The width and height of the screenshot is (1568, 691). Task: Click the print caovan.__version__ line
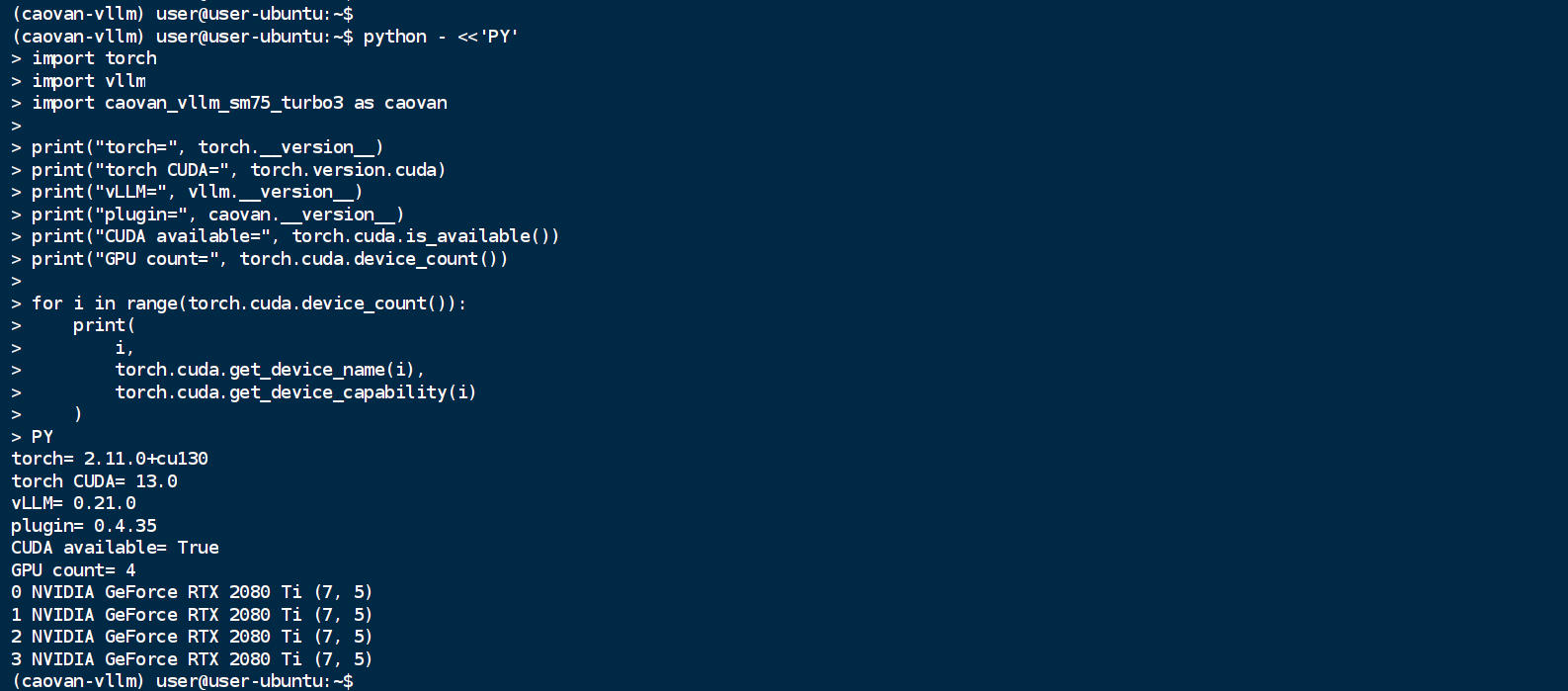pyautogui.click(x=218, y=215)
